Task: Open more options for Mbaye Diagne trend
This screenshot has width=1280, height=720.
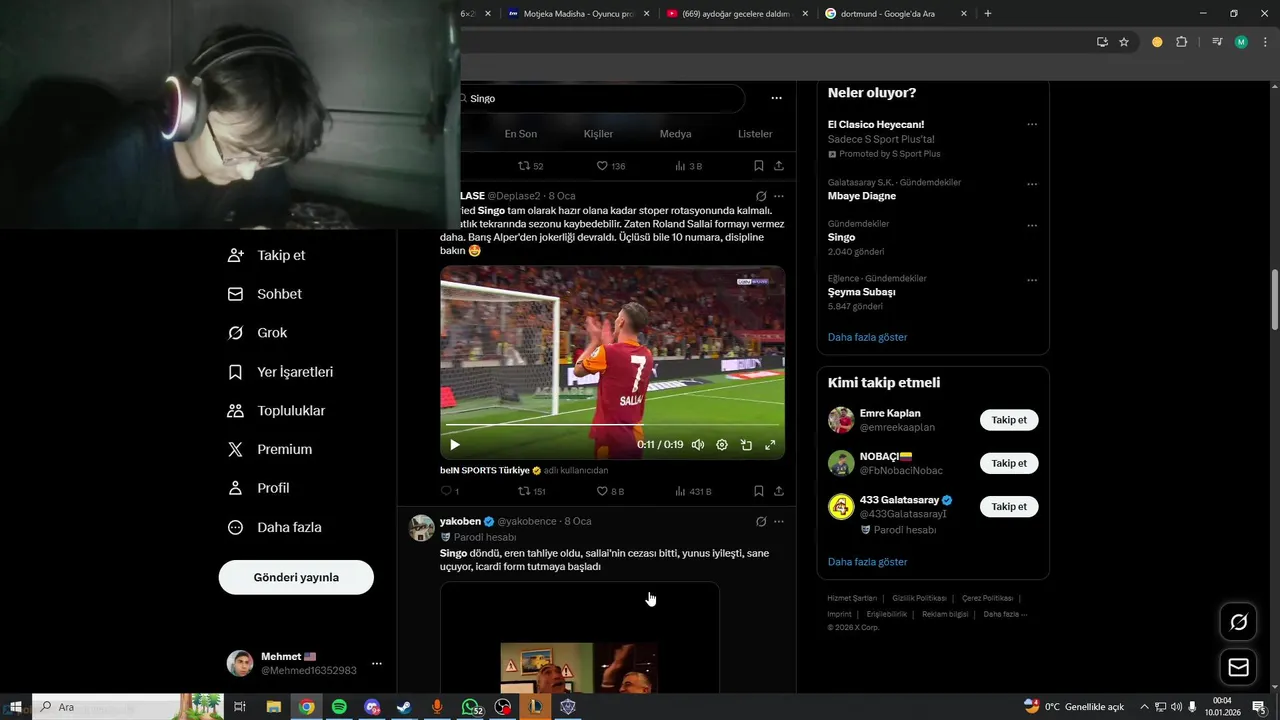Action: (1032, 185)
